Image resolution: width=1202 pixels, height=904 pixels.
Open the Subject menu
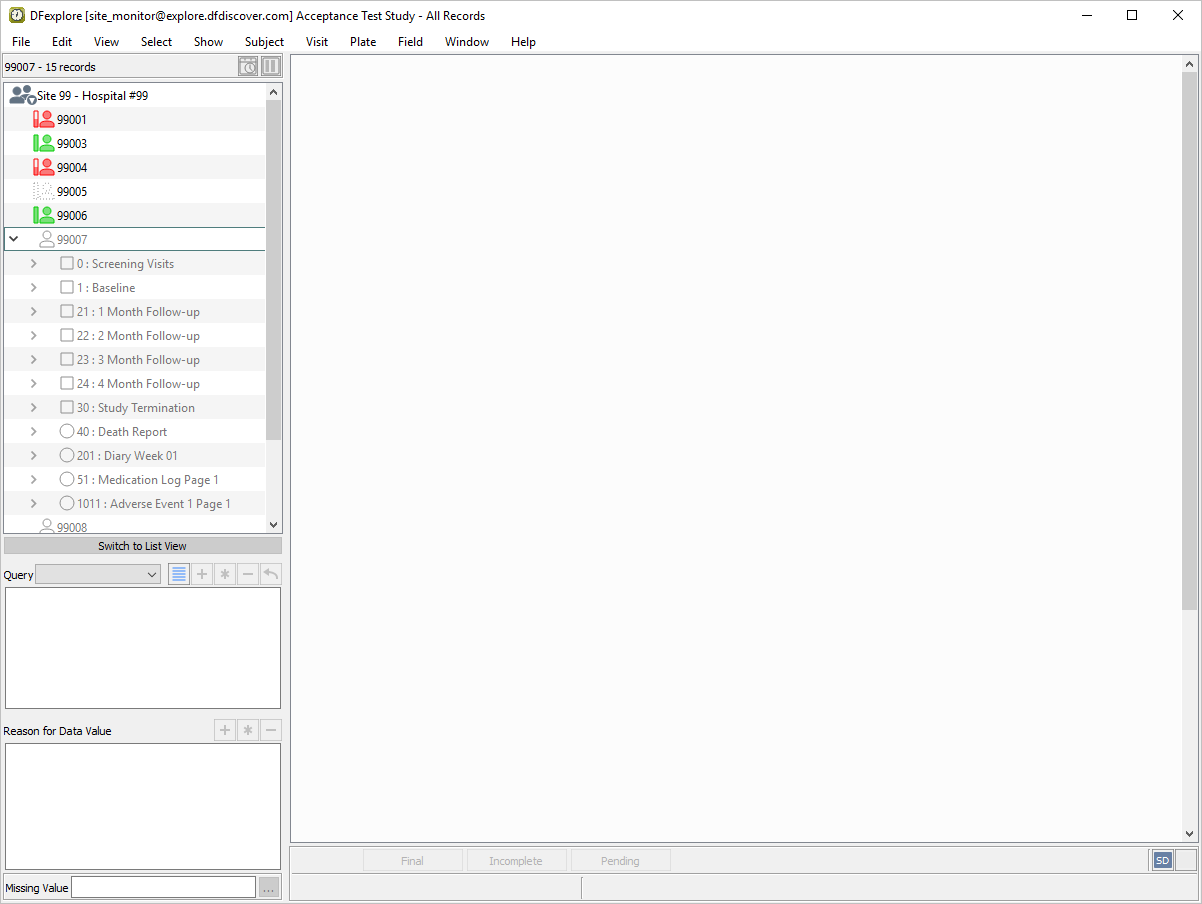(x=264, y=42)
